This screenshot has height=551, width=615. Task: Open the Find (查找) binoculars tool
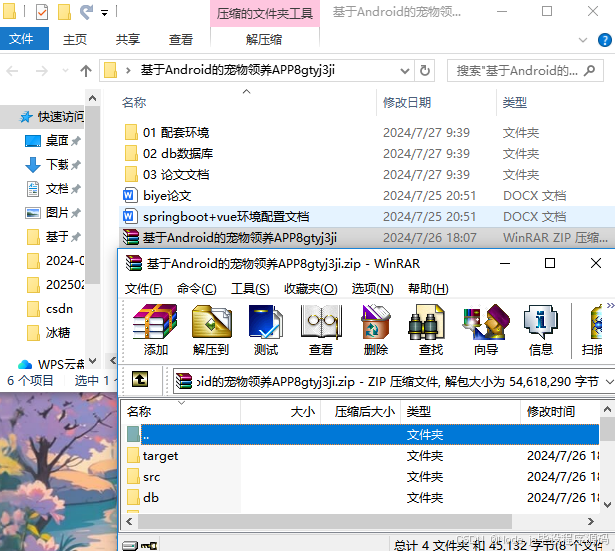coord(431,330)
